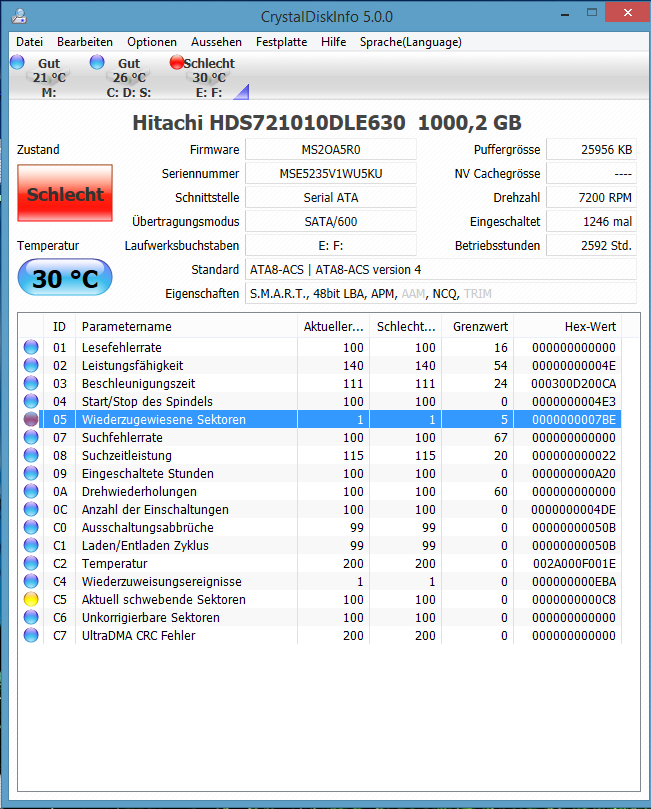
Task: Click hex value 0000000000C8
Action: pos(574,600)
